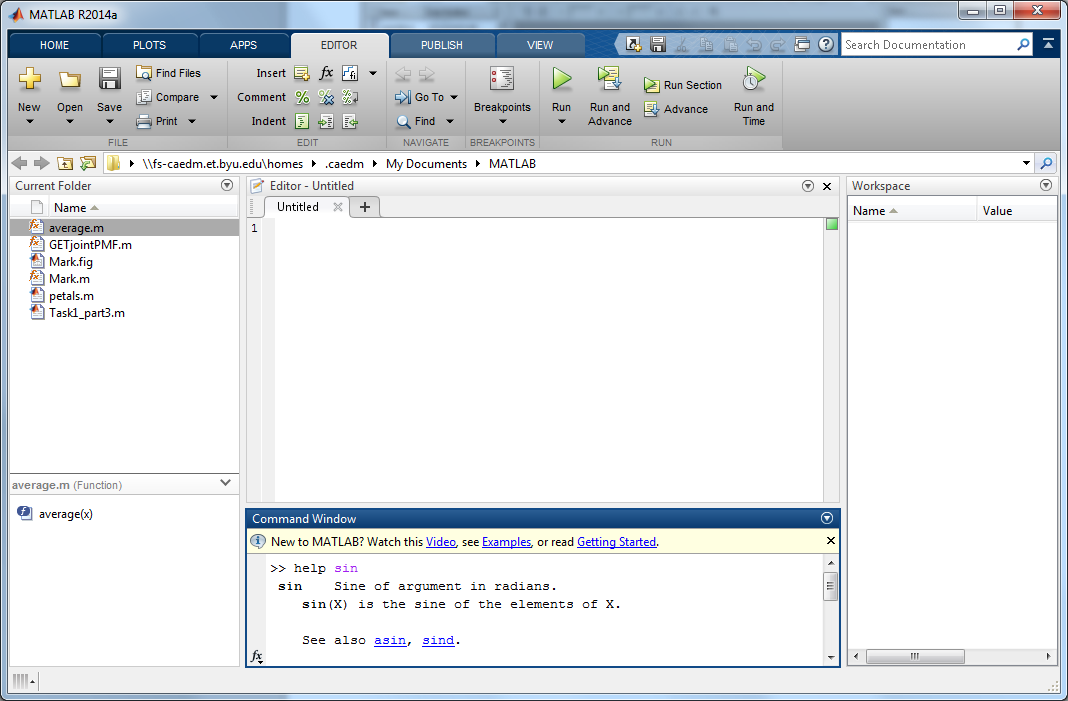Open the Breakpoints tool icon
Viewport: 1068px width, 701px height.
click(502, 79)
